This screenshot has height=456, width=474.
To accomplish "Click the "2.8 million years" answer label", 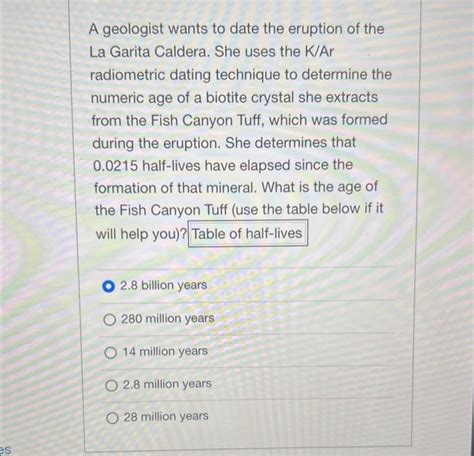I will tap(167, 384).
